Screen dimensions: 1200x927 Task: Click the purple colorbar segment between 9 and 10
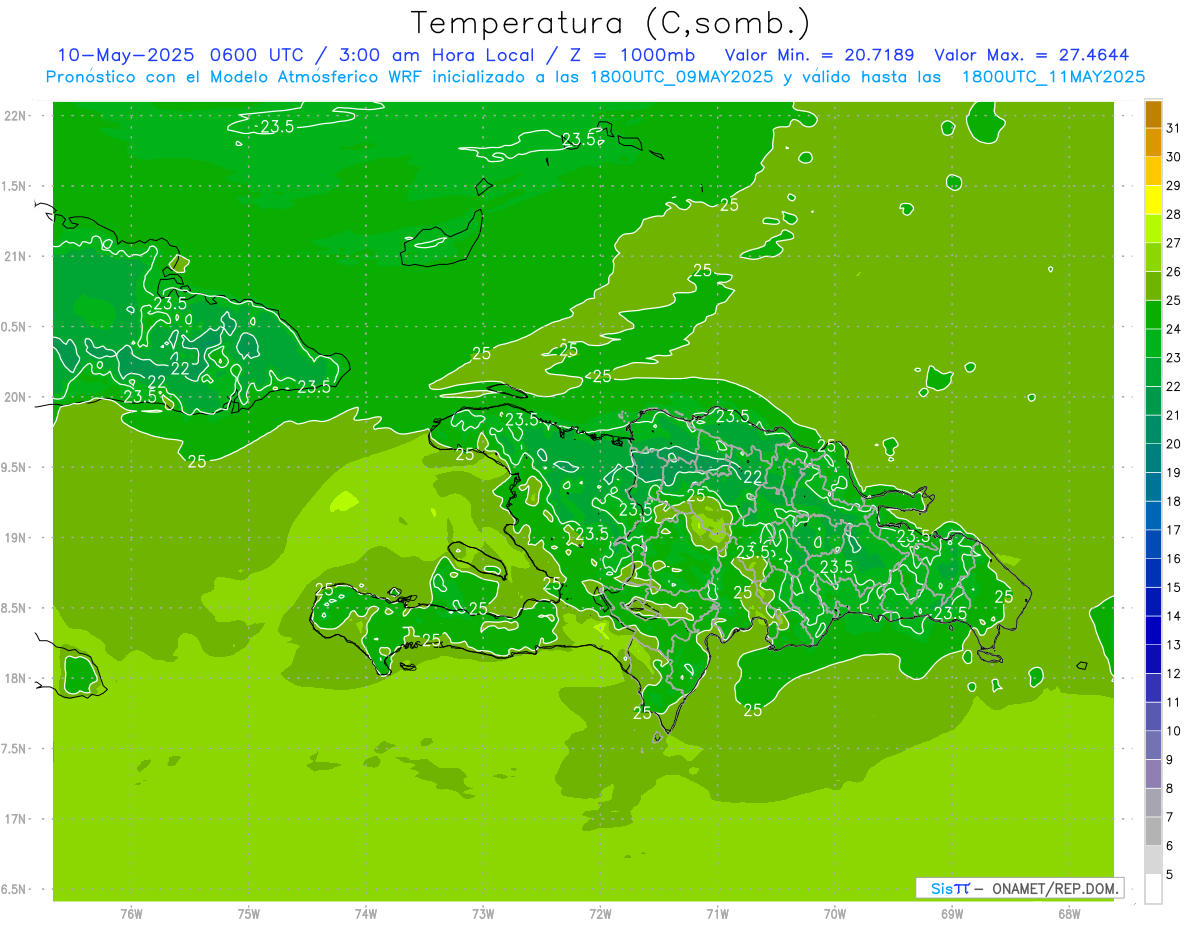tap(1153, 746)
